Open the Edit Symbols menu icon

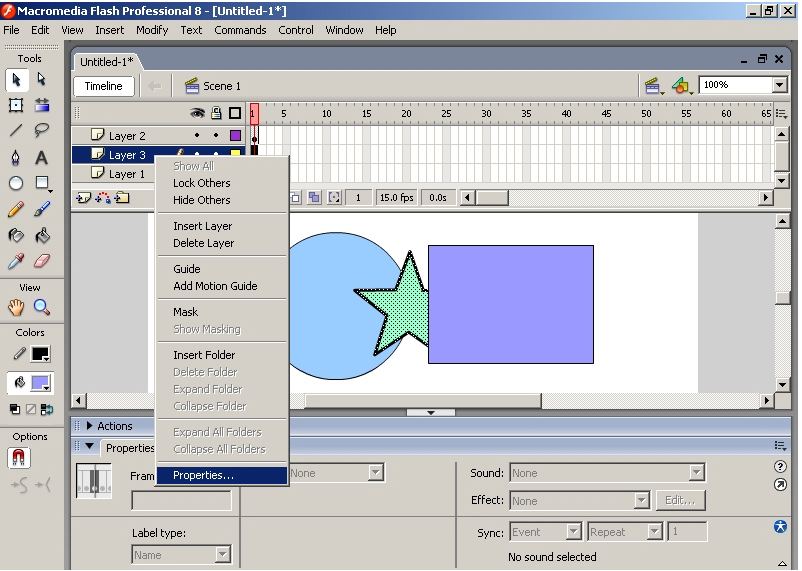(682, 86)
